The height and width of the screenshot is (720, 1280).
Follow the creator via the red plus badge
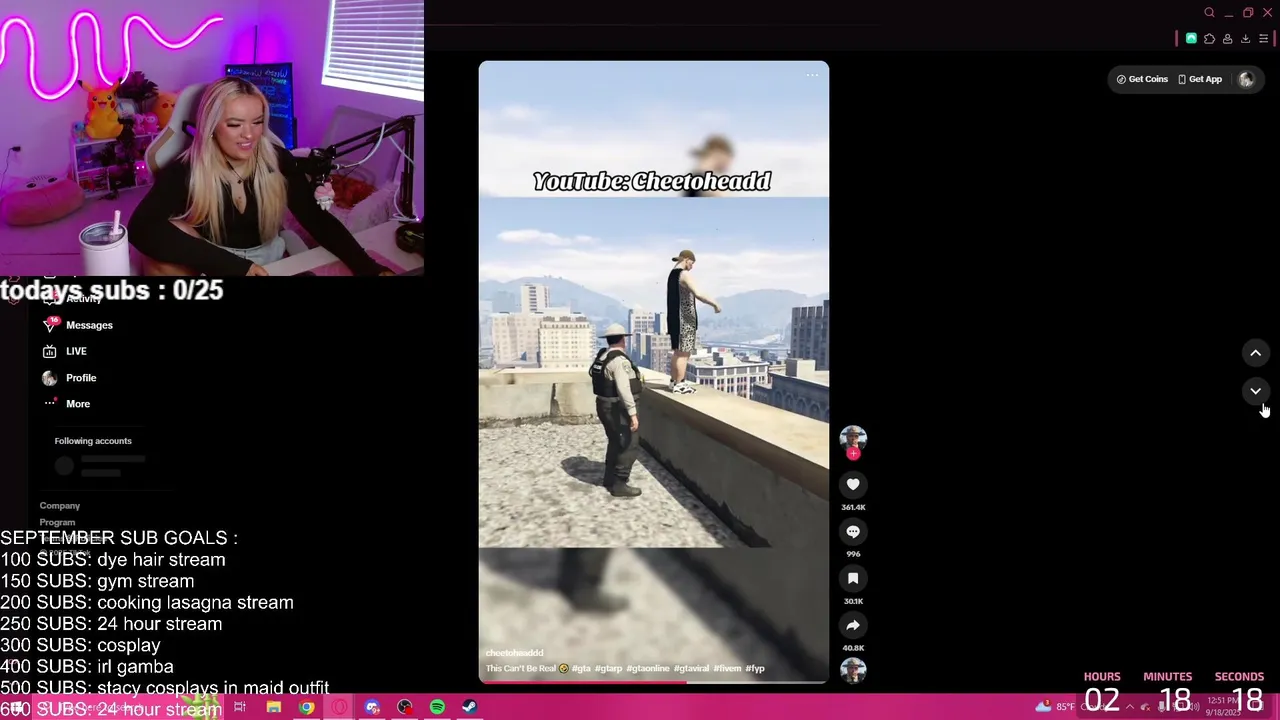[853, 454]
